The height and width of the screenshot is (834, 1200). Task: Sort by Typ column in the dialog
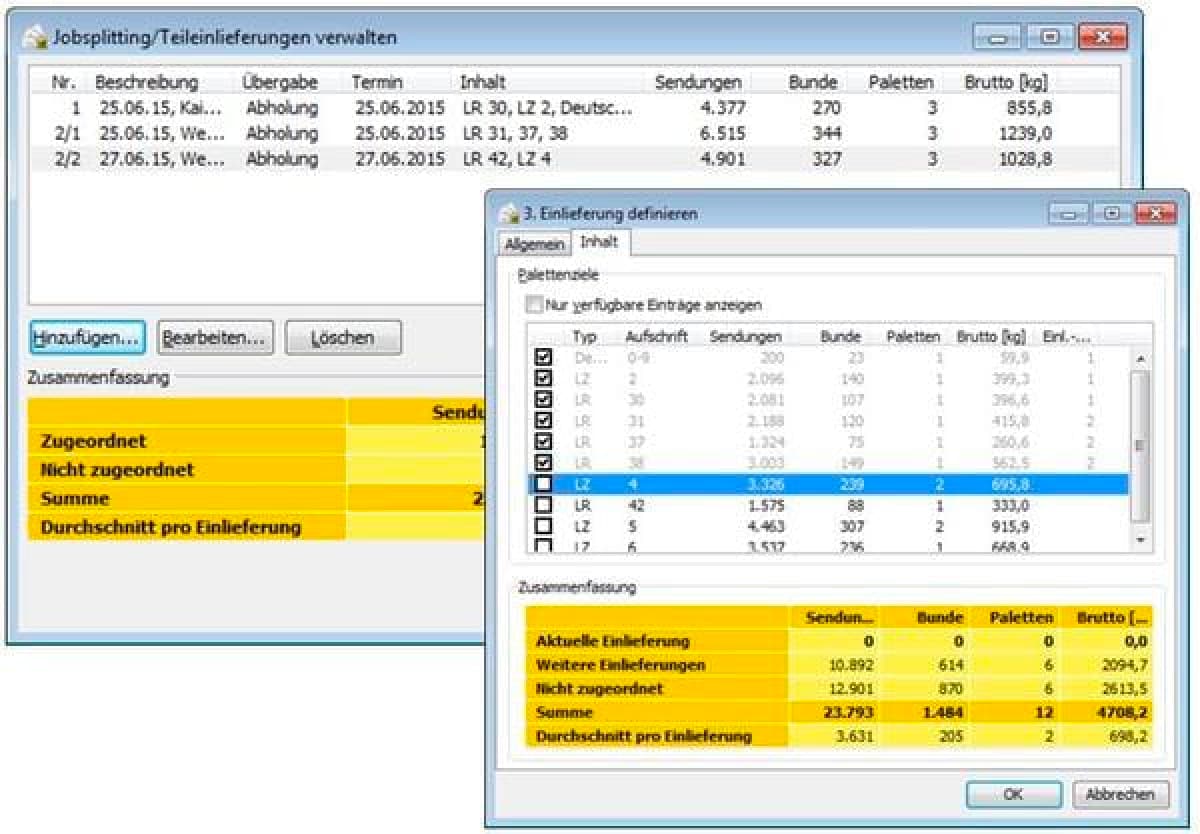(585, 337)
